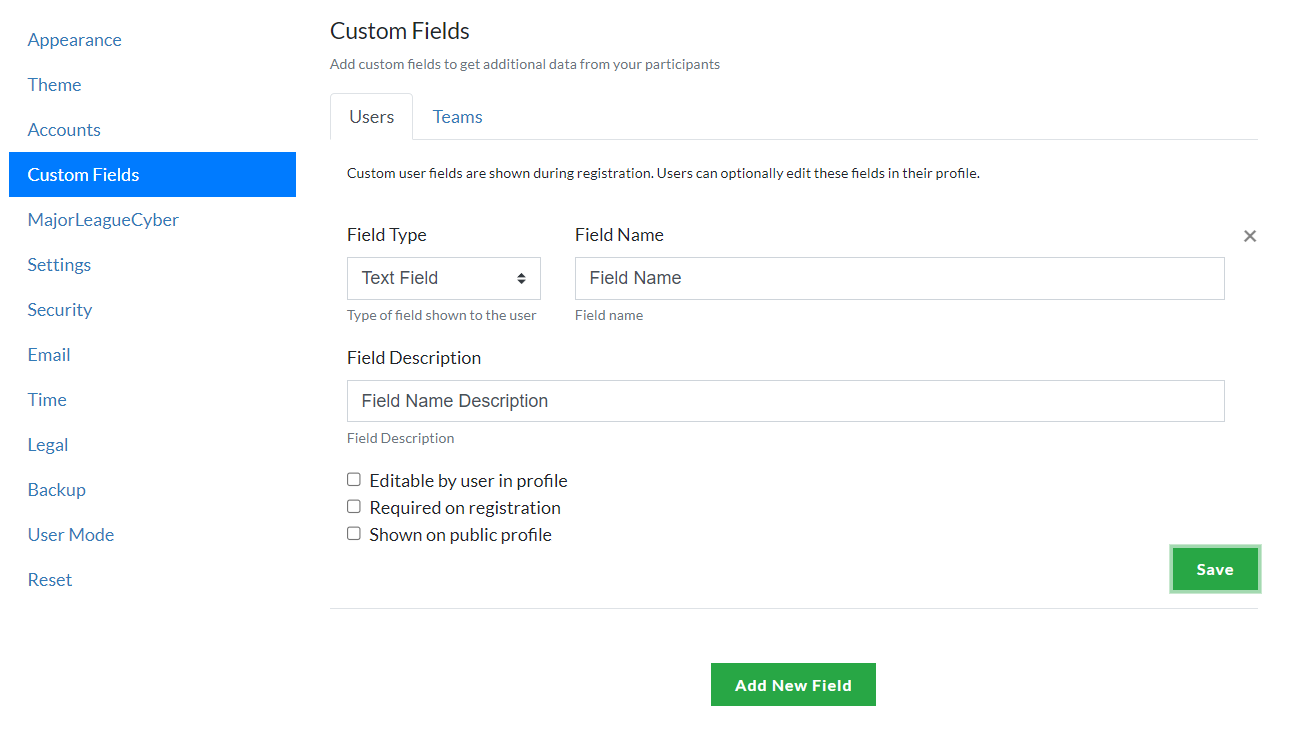Go to User Mode settings
This screenshot has width=1298, height=729.
tap(71, 535)
